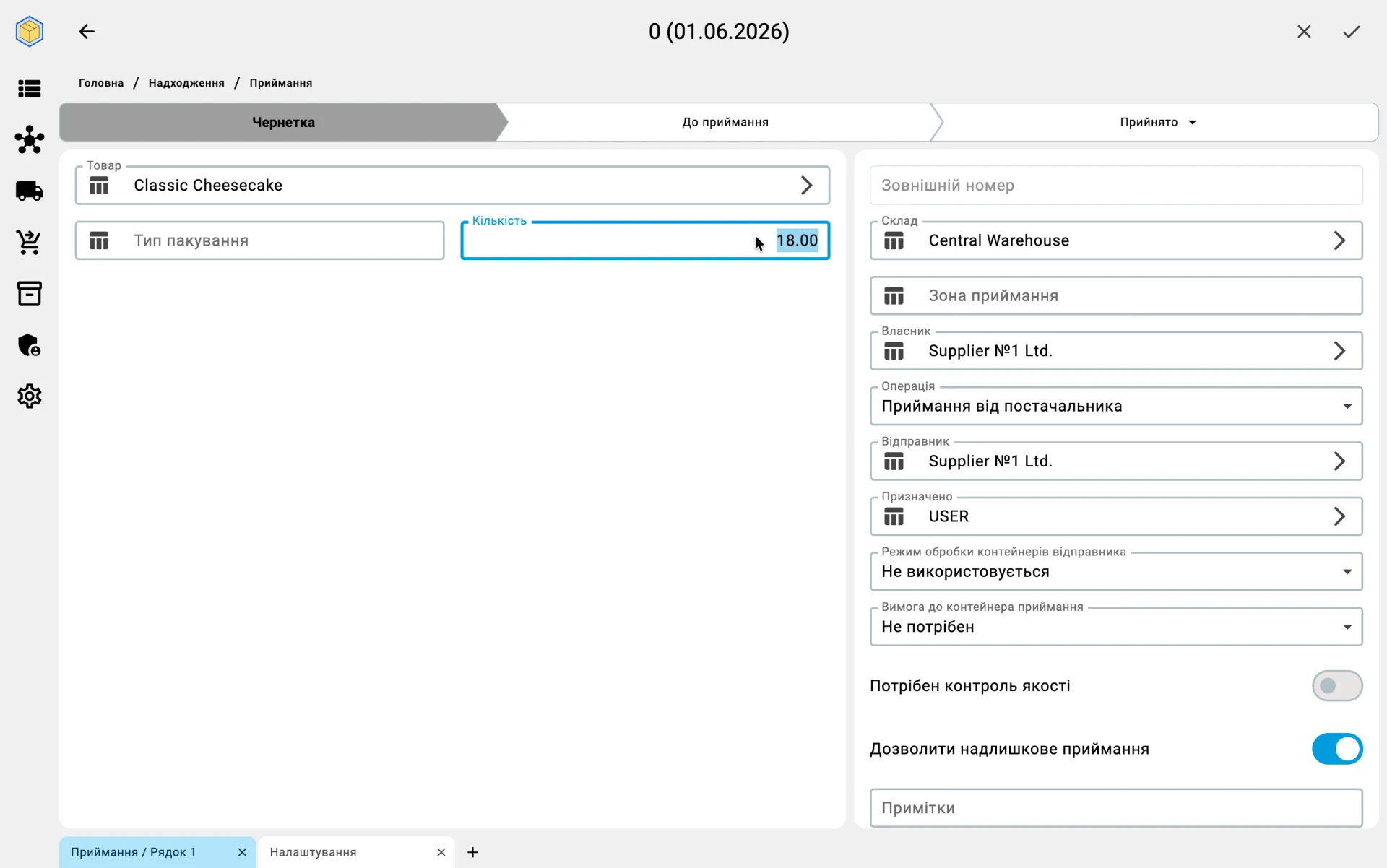
Task: Confirm the document with the checkmark icon
Action: (x=1352, y=32)
